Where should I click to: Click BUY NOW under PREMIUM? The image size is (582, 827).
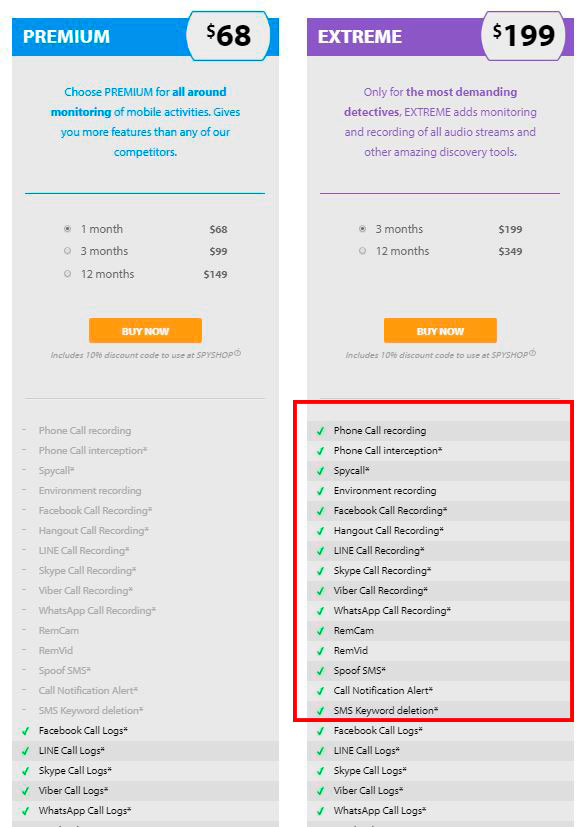[145, 331]
